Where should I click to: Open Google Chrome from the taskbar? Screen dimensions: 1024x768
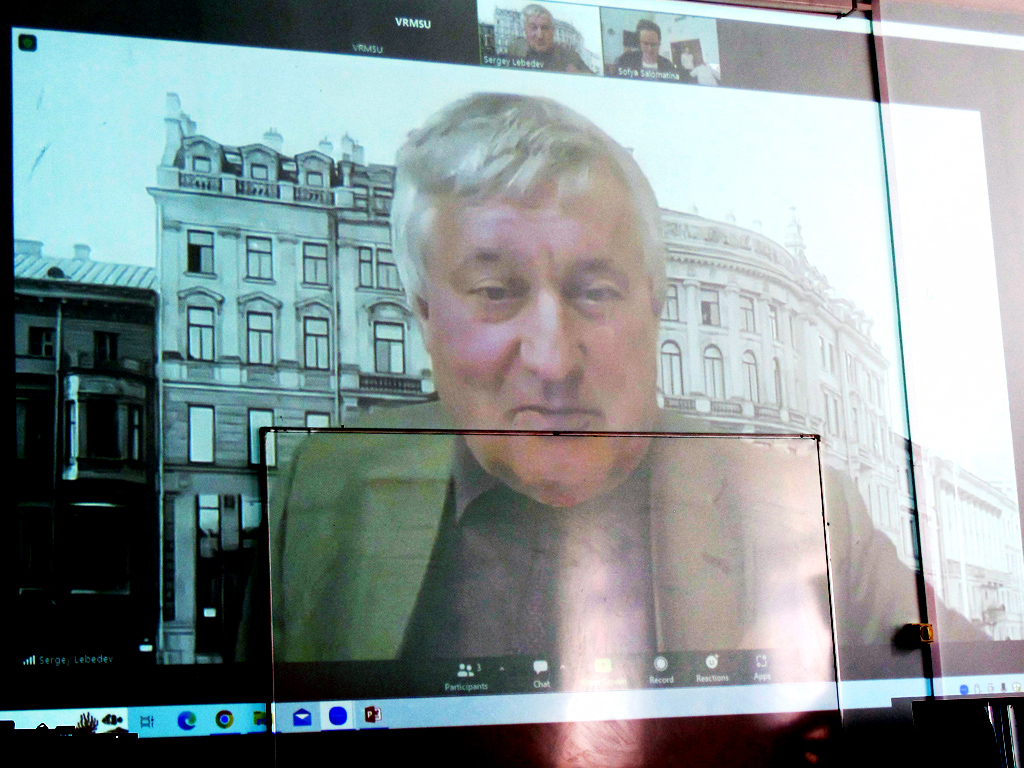pos(224,719)
